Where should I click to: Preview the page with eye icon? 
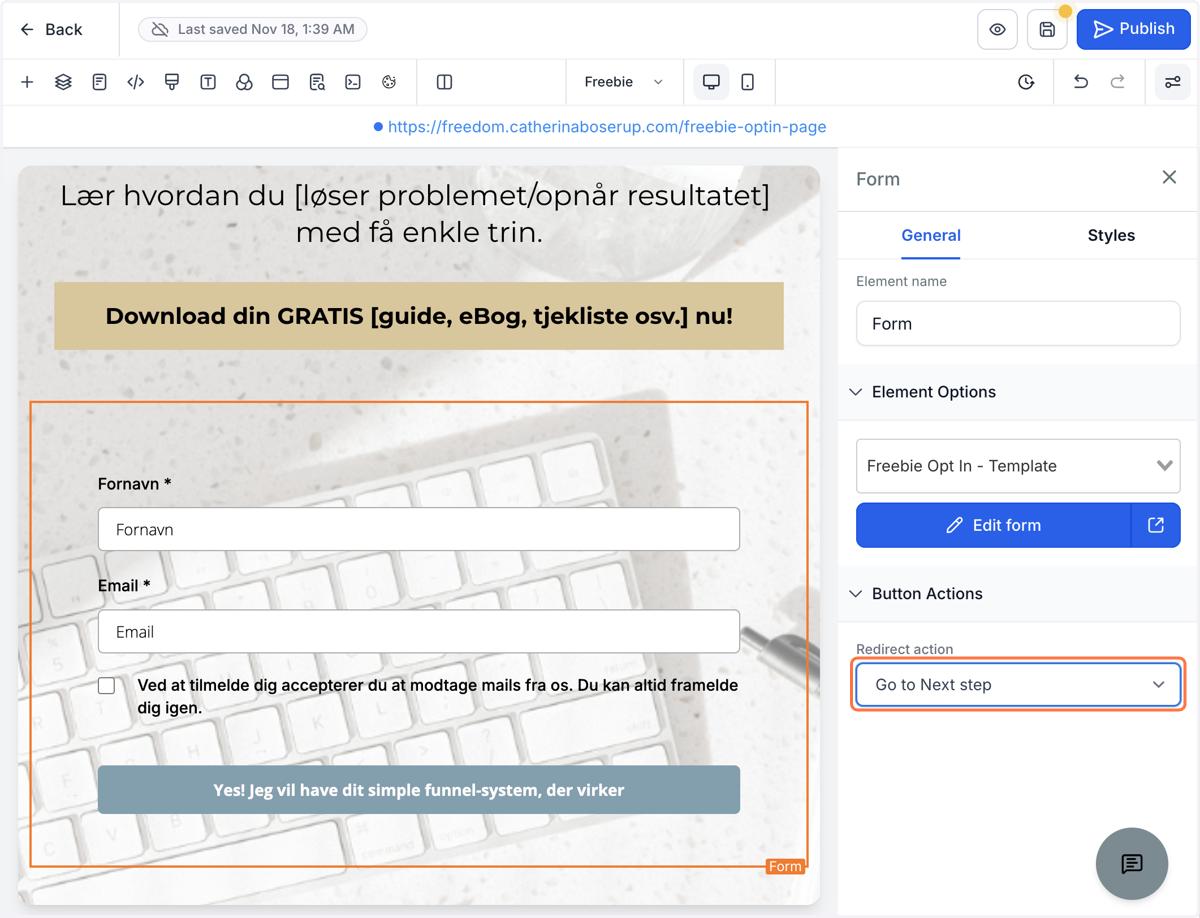[997, 30]
